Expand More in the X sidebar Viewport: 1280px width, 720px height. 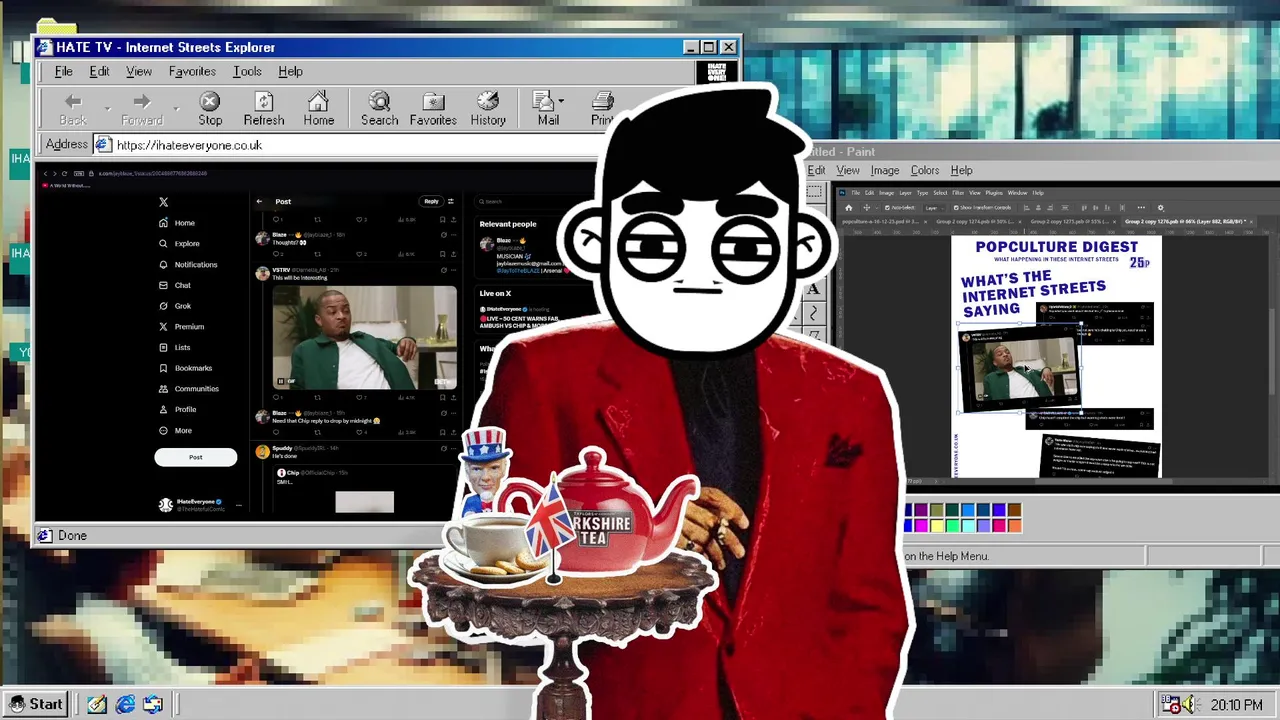pos(175,430)
